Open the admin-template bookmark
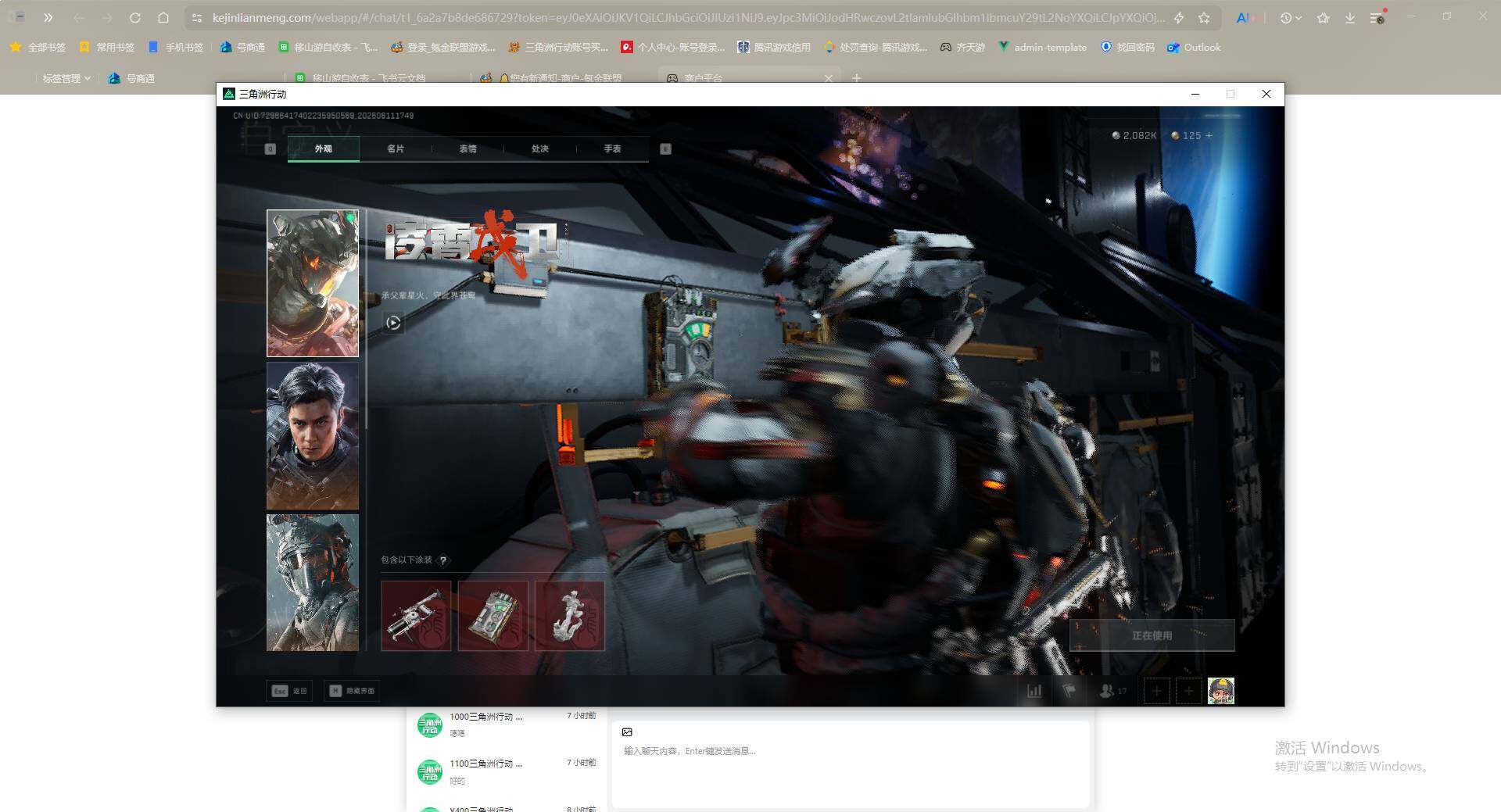The image size is (1501, 812). (x=1042, y=47)
